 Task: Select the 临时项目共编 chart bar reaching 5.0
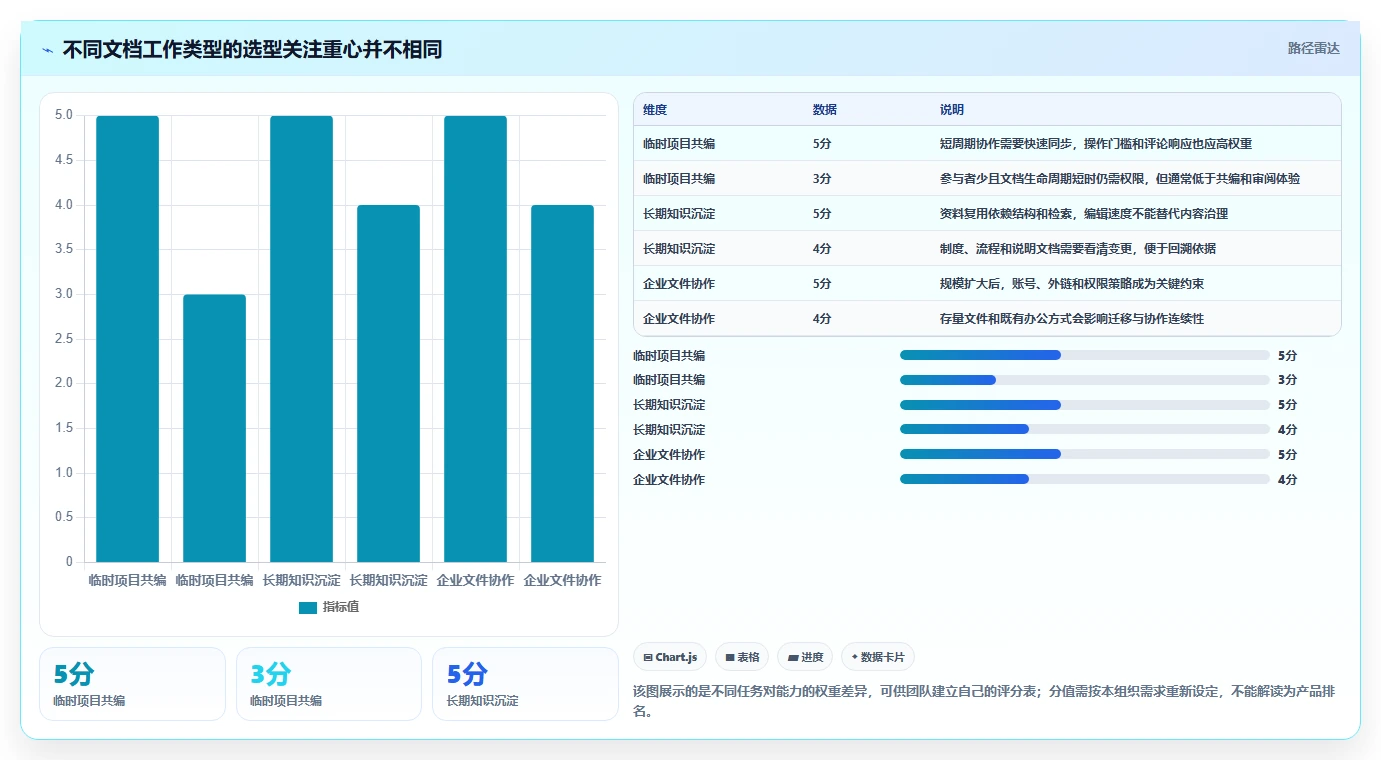(128, 339)
